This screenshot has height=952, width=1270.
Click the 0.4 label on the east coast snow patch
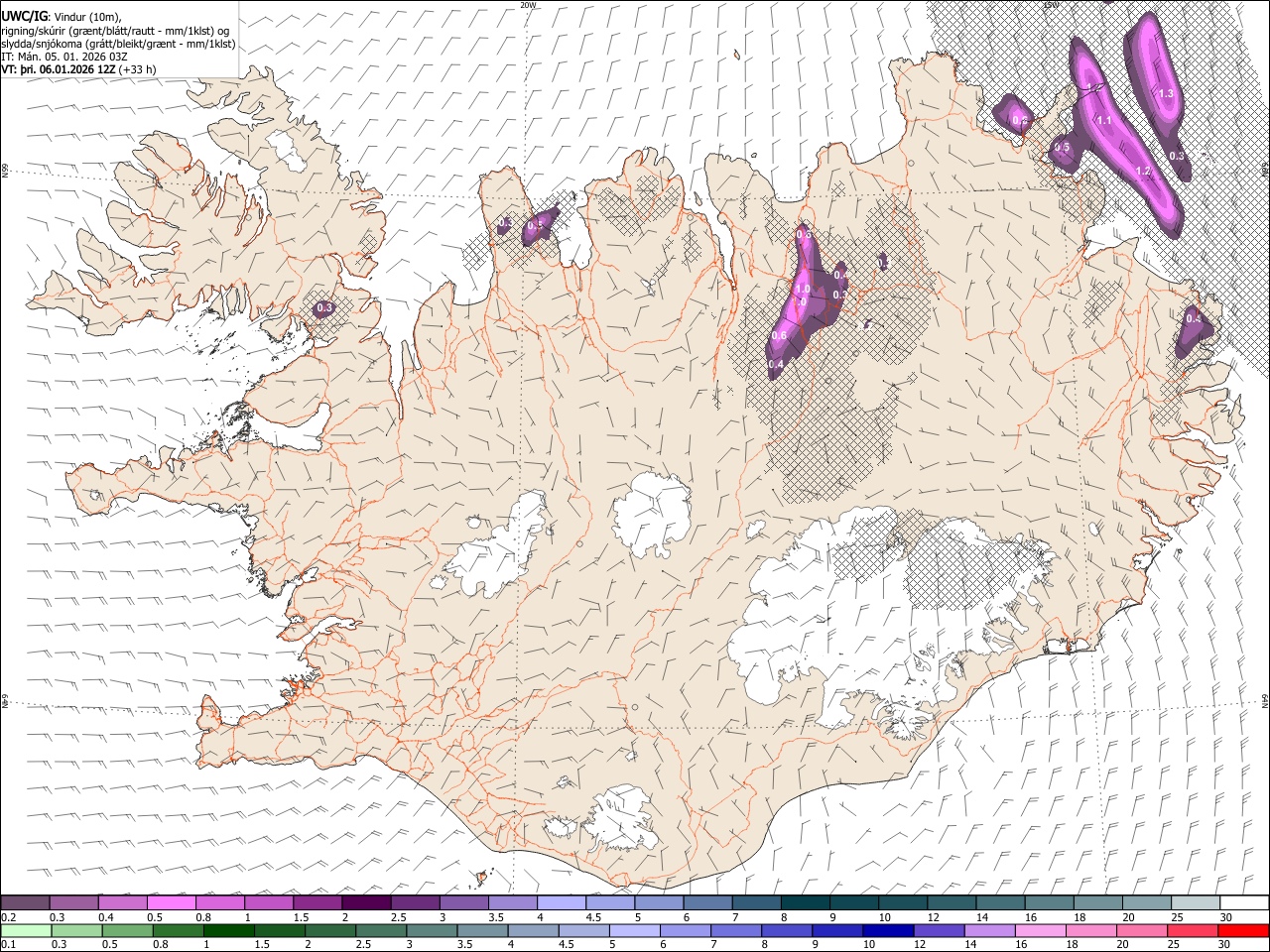click(x=1194, y=318)
